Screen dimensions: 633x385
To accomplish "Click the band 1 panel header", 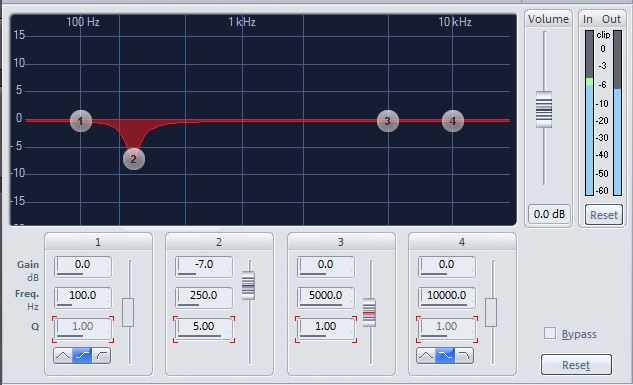I will point(98,242).
